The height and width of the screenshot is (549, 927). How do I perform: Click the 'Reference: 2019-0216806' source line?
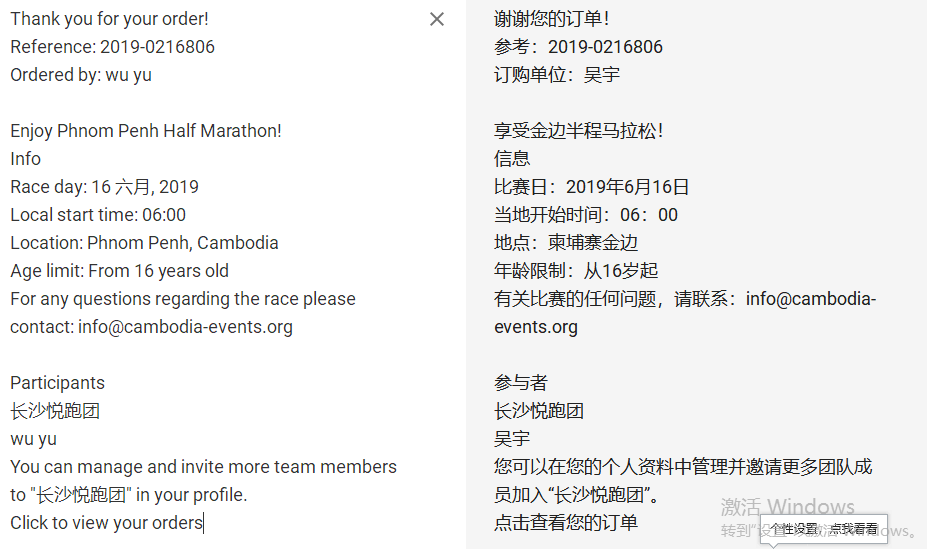(112, 47)
